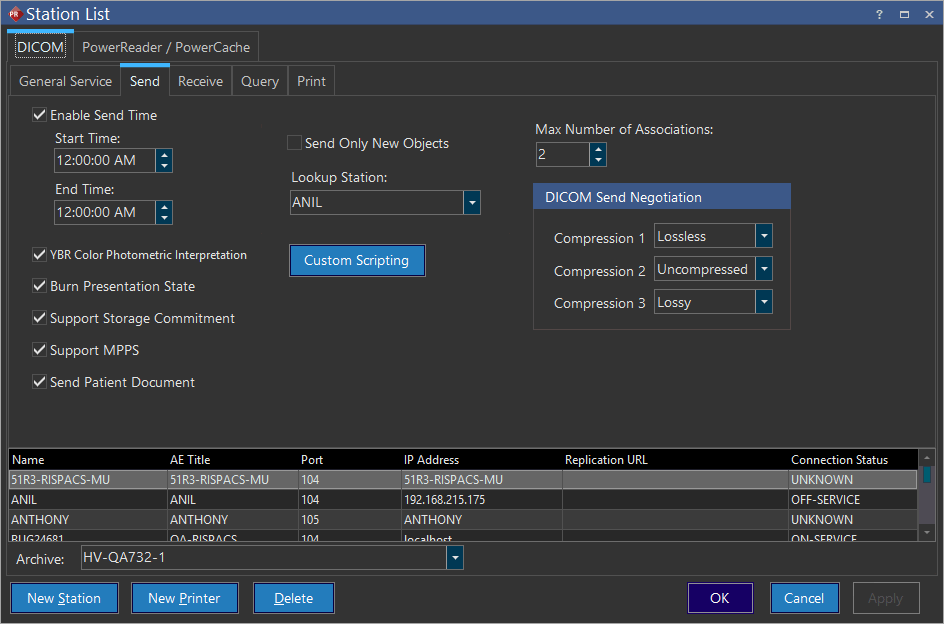Expand Compression 1 Lossless dropdown
Image resolution: width=944 pixels, height=624 pixels.
(763, 237)
